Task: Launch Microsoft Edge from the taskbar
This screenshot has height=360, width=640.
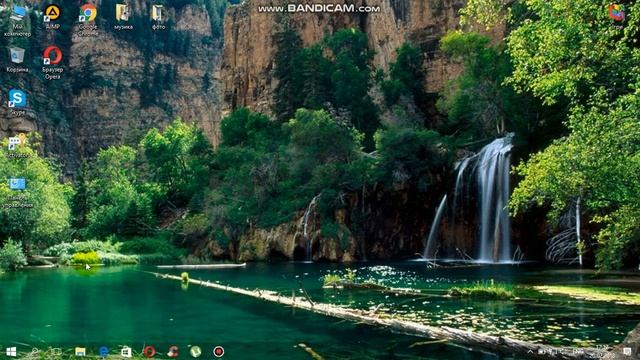Action: coord(104,351)
